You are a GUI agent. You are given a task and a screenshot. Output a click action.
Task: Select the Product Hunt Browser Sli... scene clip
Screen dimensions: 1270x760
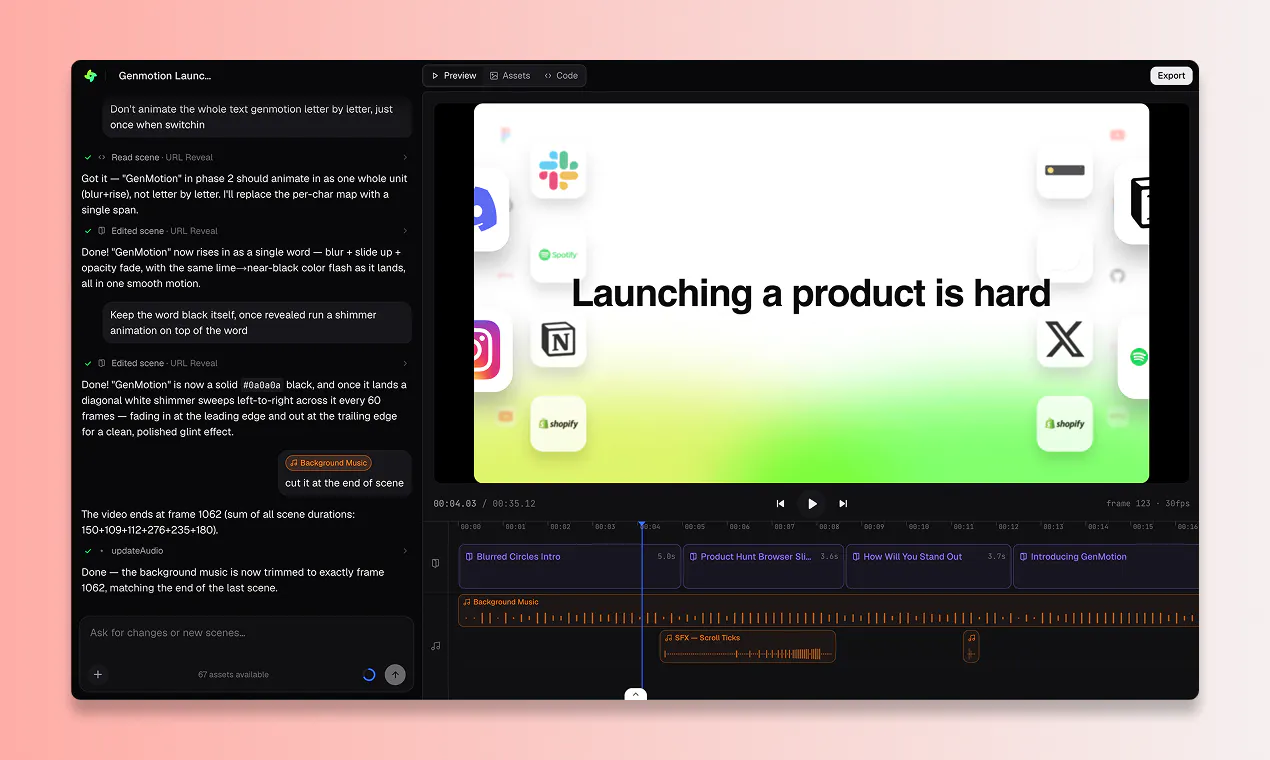(764, 566)
